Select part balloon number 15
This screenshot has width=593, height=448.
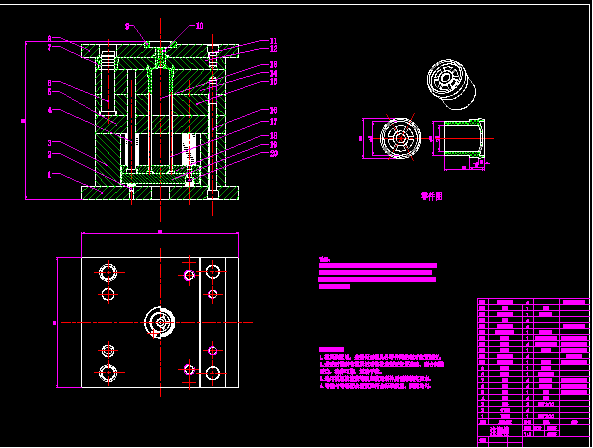point(273,82)
